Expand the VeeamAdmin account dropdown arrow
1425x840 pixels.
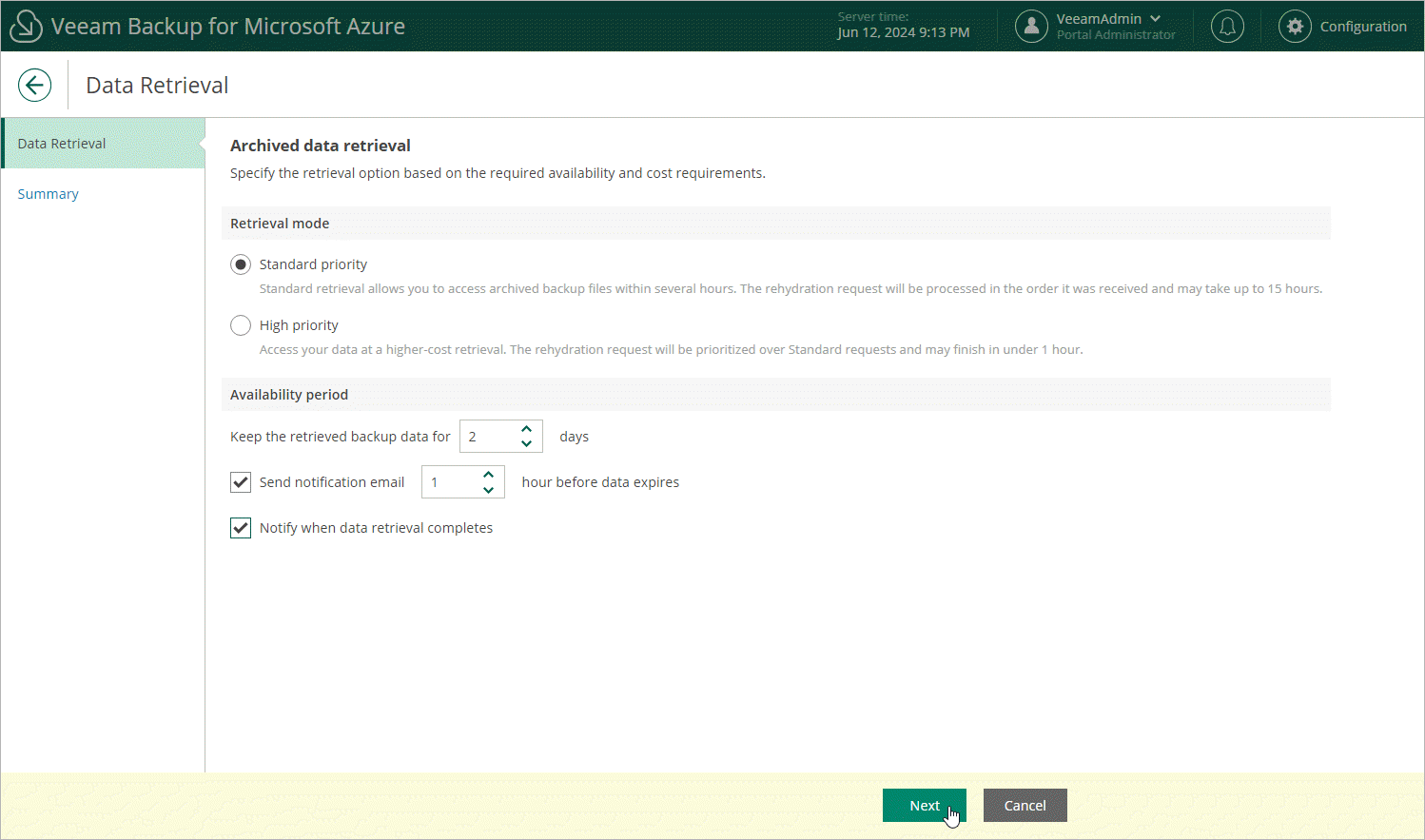(x=1155, y=18)
